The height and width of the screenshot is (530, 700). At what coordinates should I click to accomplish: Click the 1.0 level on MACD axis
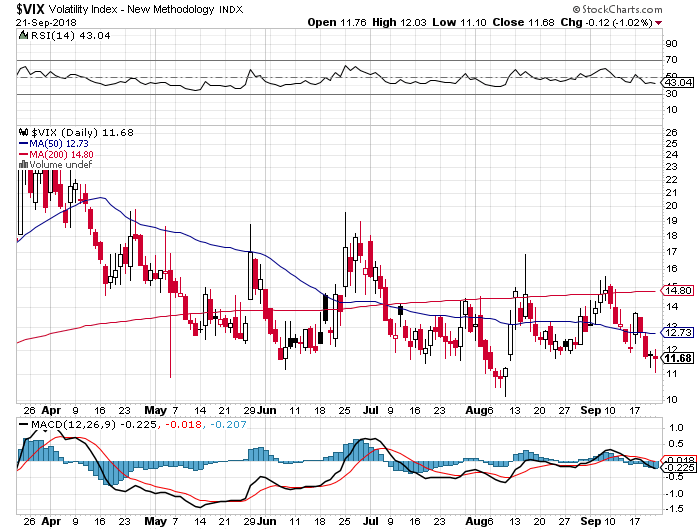click(677, 428)
